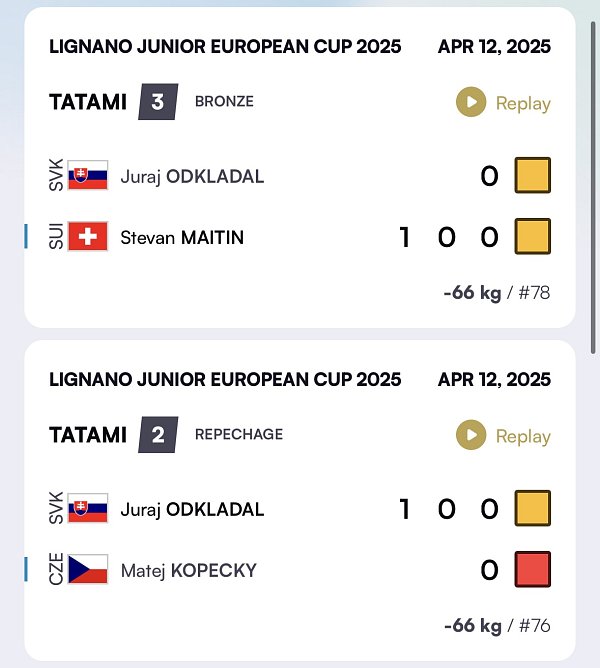Click the vertical scrollbar thumb
This screenshot has width=600, height=668.
593,187
